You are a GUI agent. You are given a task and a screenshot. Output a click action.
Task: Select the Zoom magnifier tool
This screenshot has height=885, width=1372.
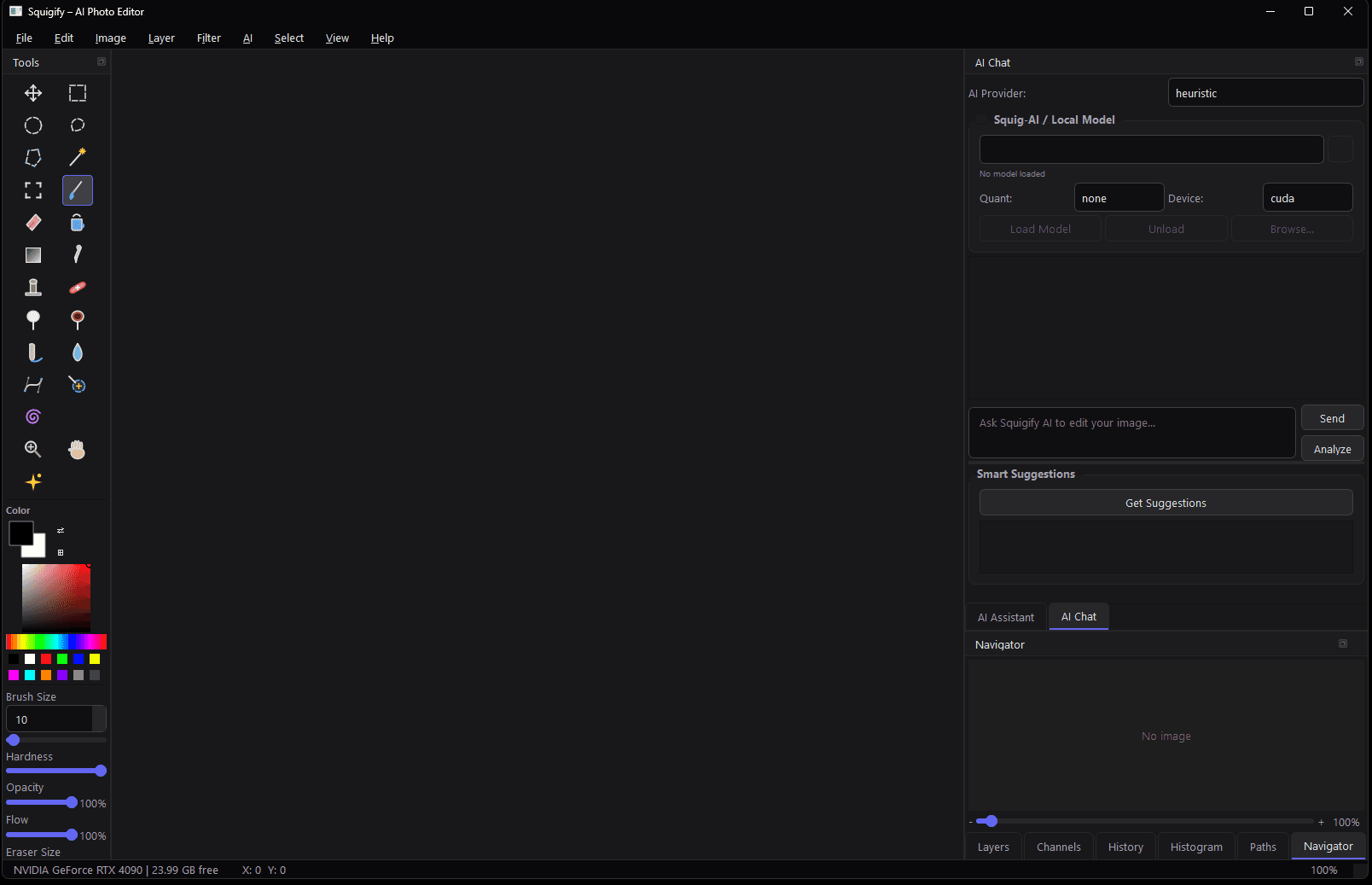point(33,450)
